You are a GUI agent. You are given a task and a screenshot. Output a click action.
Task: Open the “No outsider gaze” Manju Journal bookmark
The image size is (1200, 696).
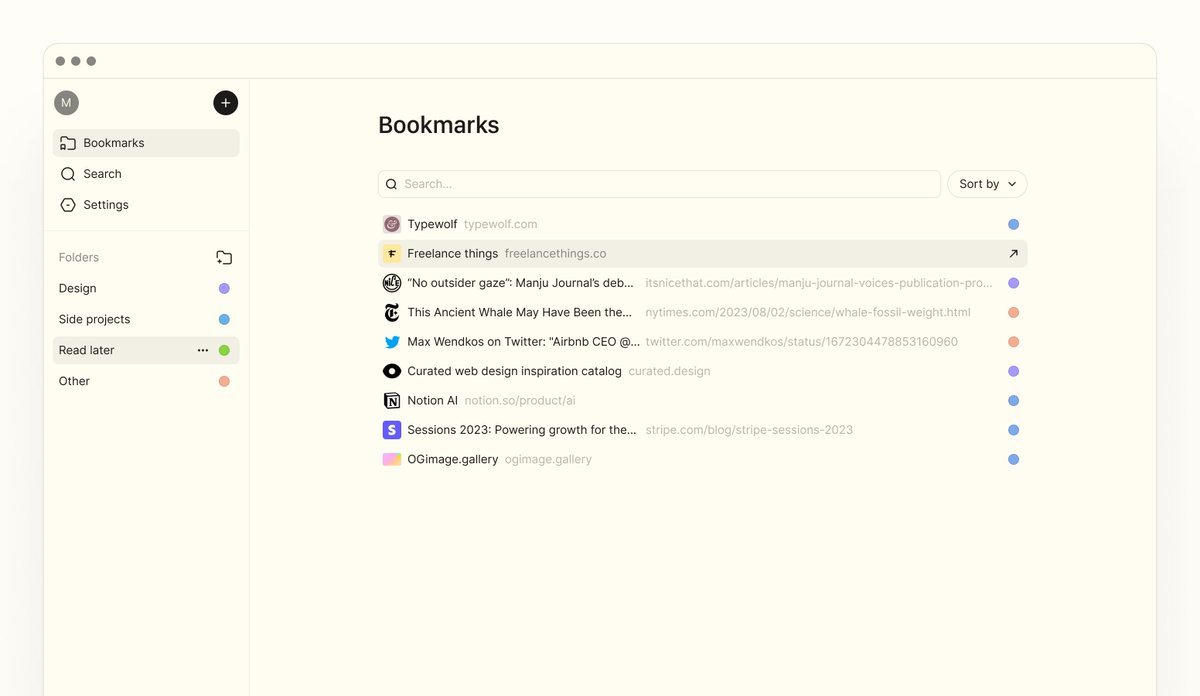[520, 283]
